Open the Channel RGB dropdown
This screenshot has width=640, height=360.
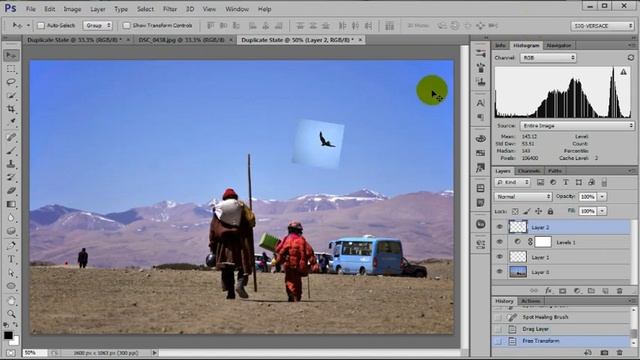coord(548,58)
